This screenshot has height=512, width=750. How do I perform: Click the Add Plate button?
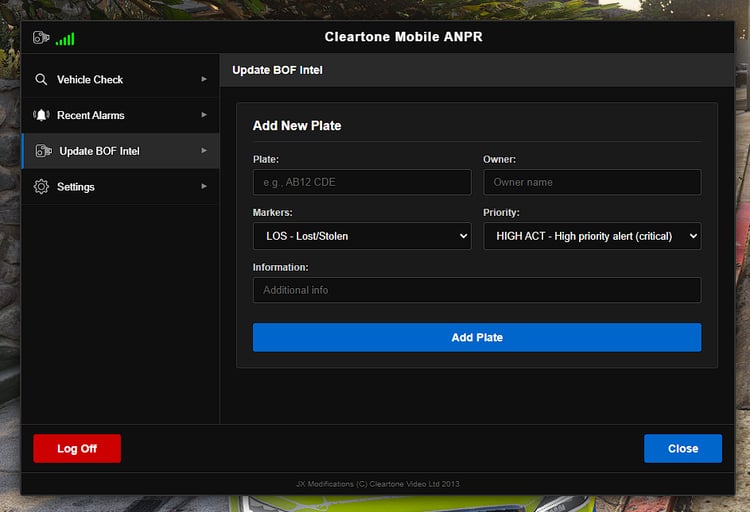point(477,337)
